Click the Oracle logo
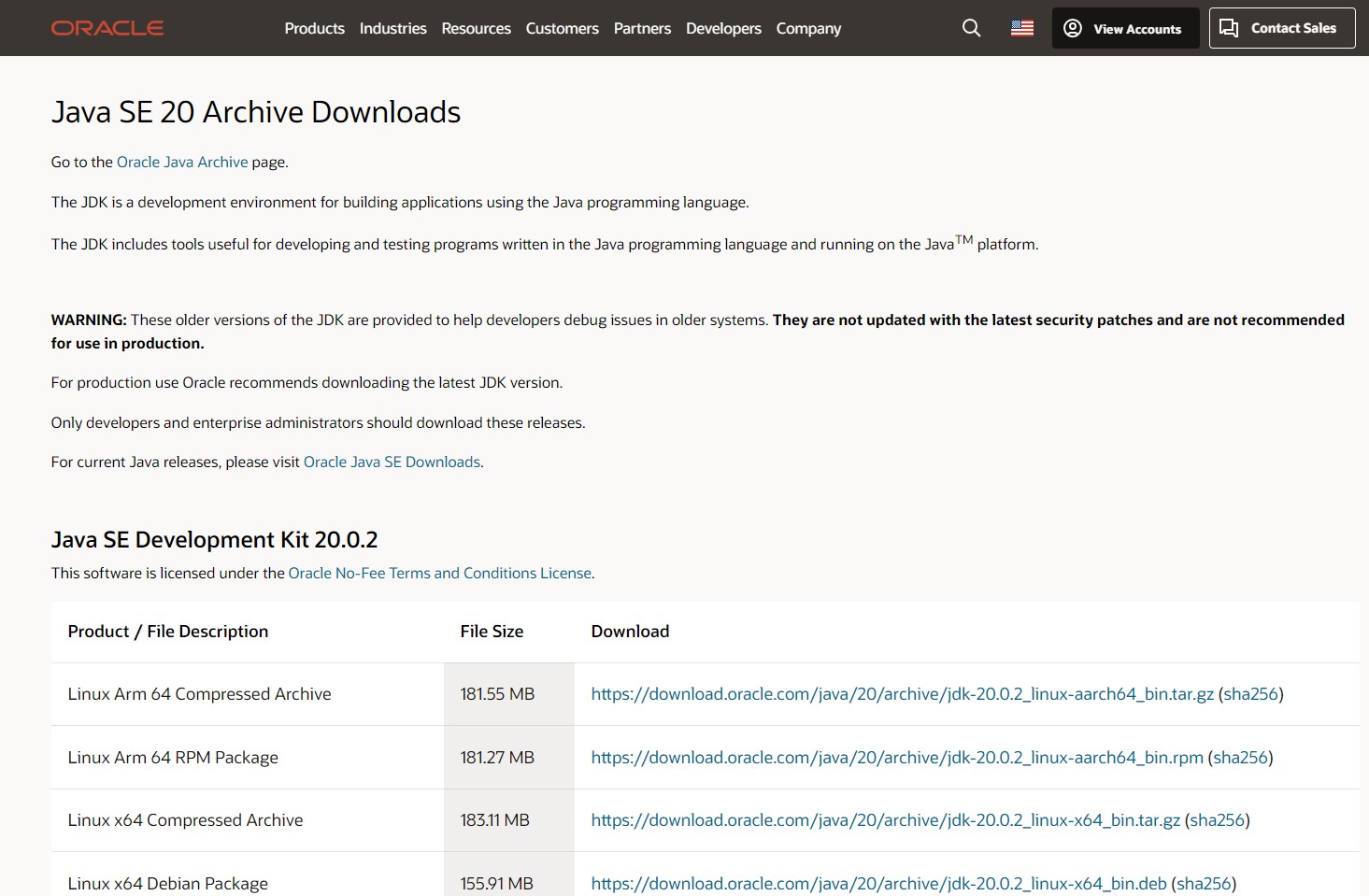1369x896 pixels. [107, 28]
